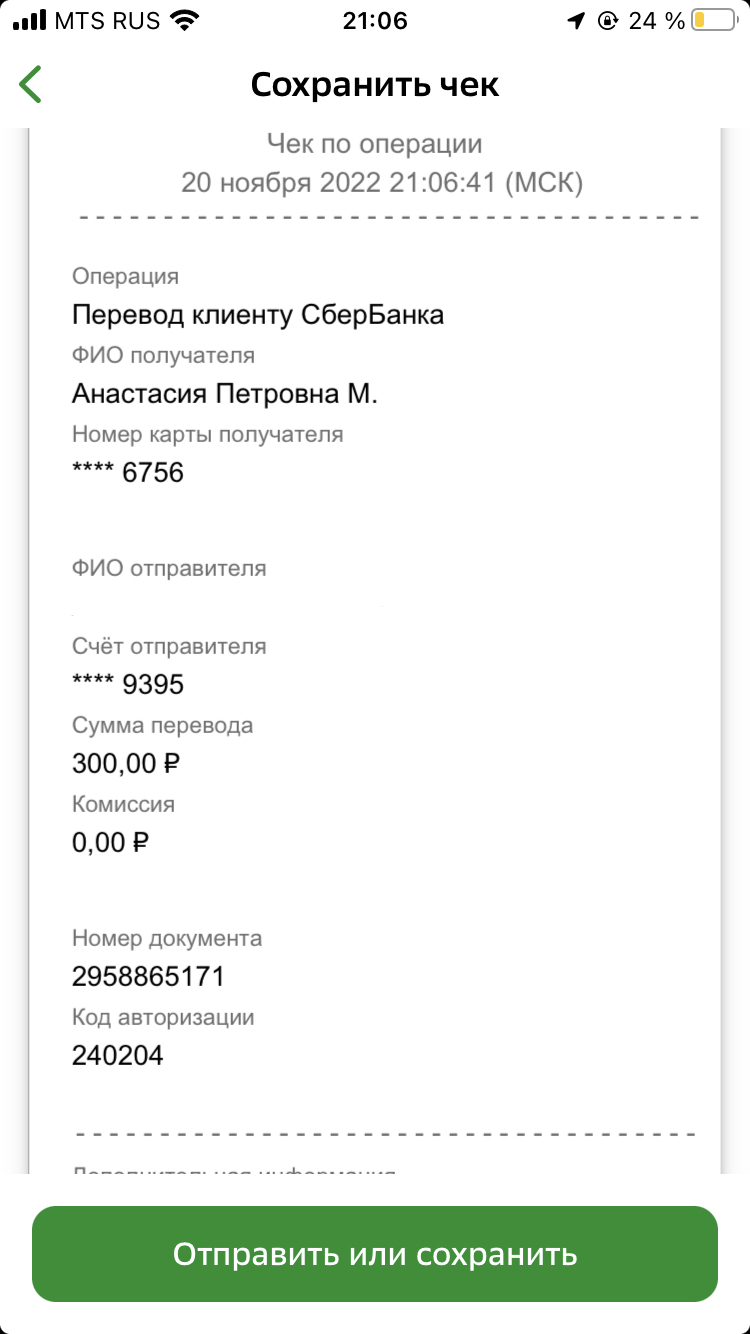Tap the cellular signal bars icon

pos(29,20)
